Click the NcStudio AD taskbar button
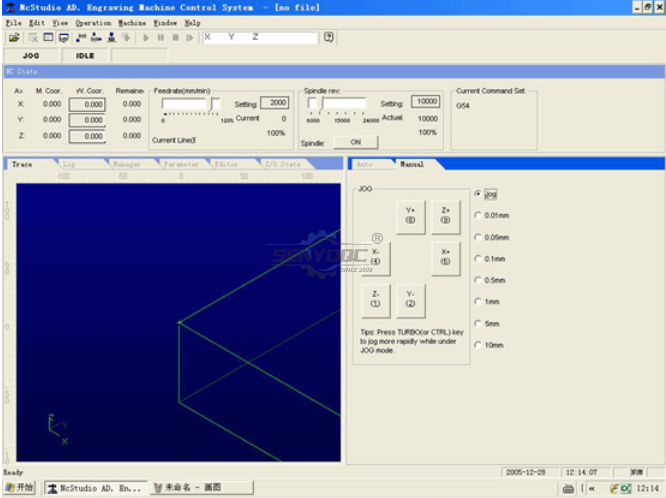Viewport: 666px width, 498px height. 96,488
